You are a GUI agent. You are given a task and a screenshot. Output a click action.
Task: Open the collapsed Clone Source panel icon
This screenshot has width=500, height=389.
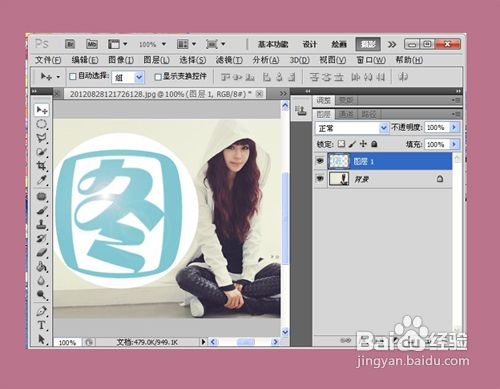click(x=301, y=111)
